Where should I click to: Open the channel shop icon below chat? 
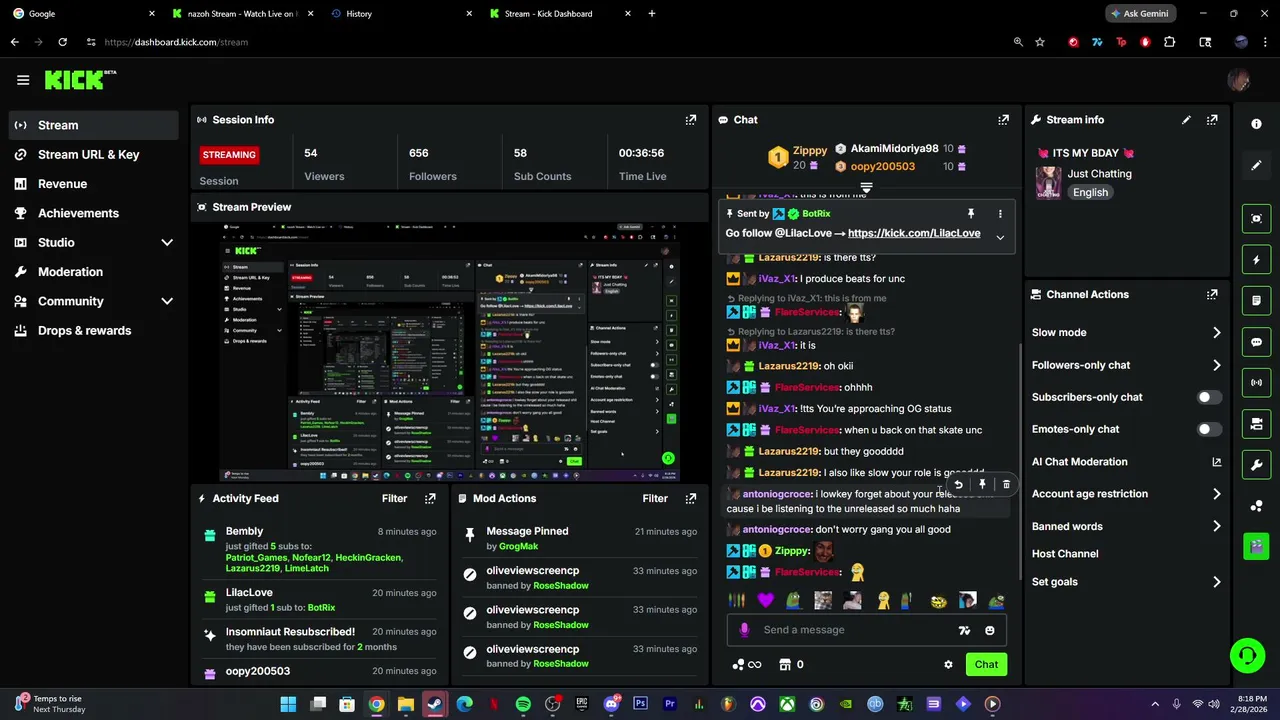click(x=785, y=664)
